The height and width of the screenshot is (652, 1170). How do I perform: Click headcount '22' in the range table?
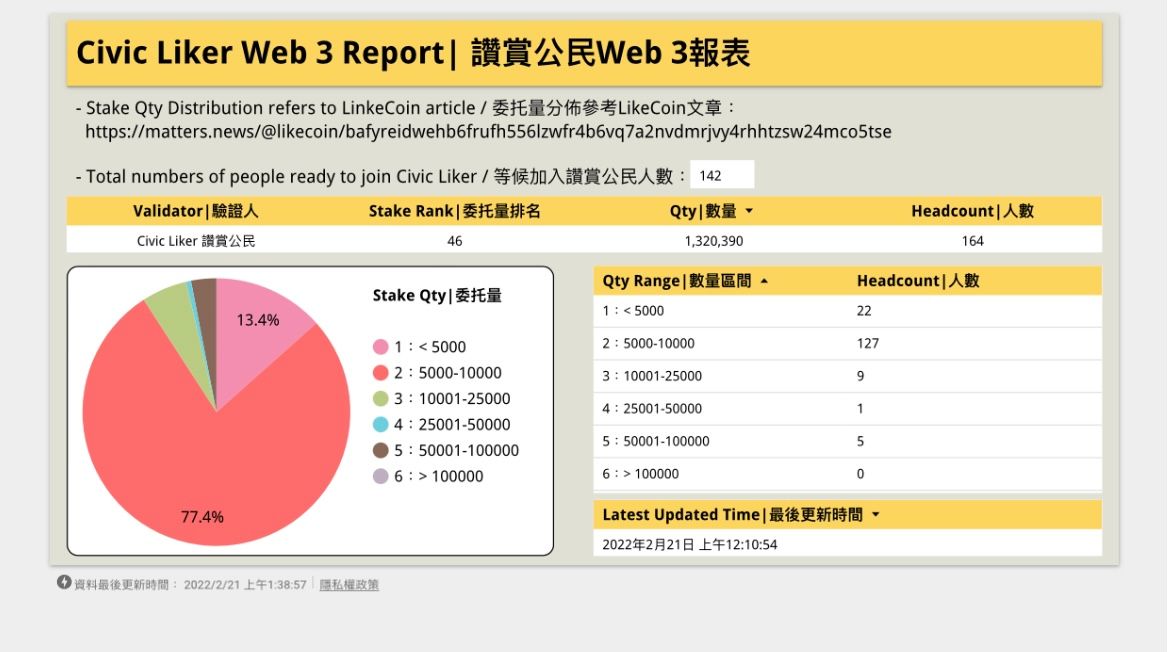pyautogui.click(x=864, y=311)
